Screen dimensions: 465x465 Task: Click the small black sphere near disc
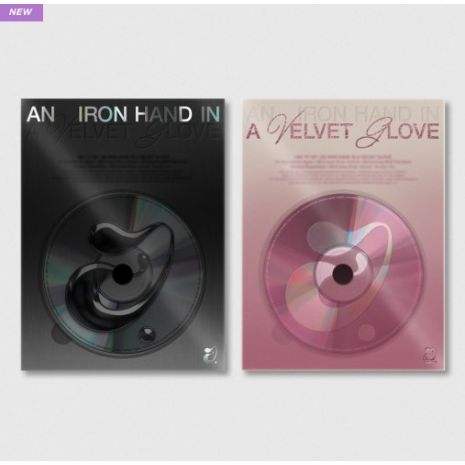146,334
